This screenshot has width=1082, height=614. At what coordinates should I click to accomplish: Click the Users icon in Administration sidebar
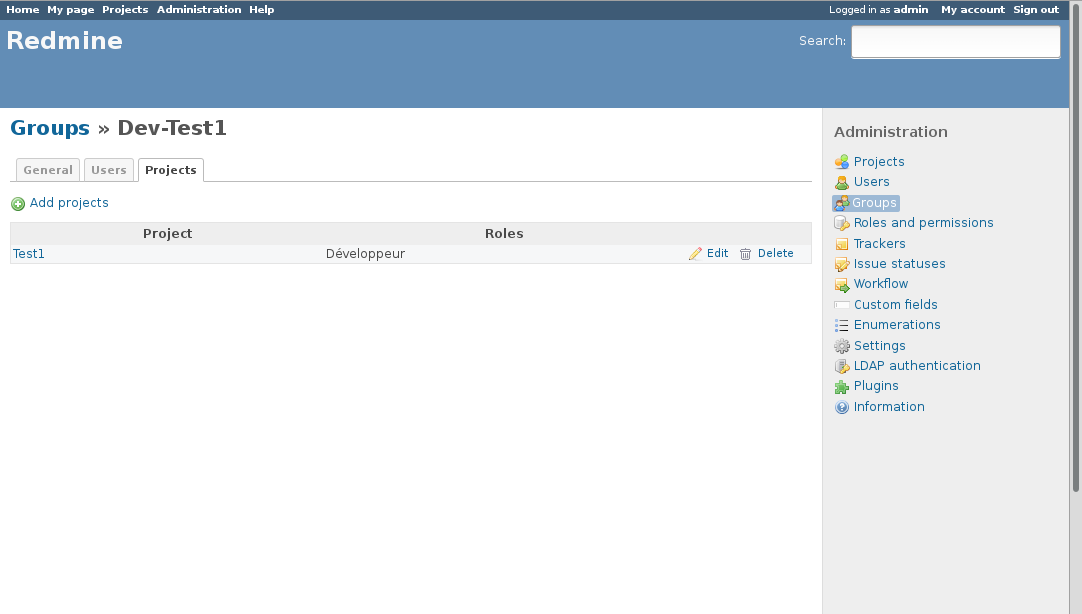[841, 182]
